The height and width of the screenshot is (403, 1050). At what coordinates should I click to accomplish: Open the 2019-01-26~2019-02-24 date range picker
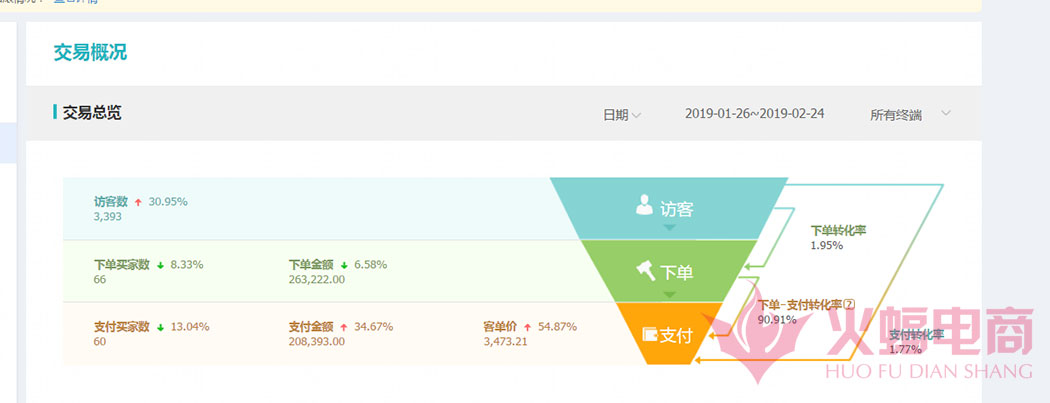(x=754, y=114)
